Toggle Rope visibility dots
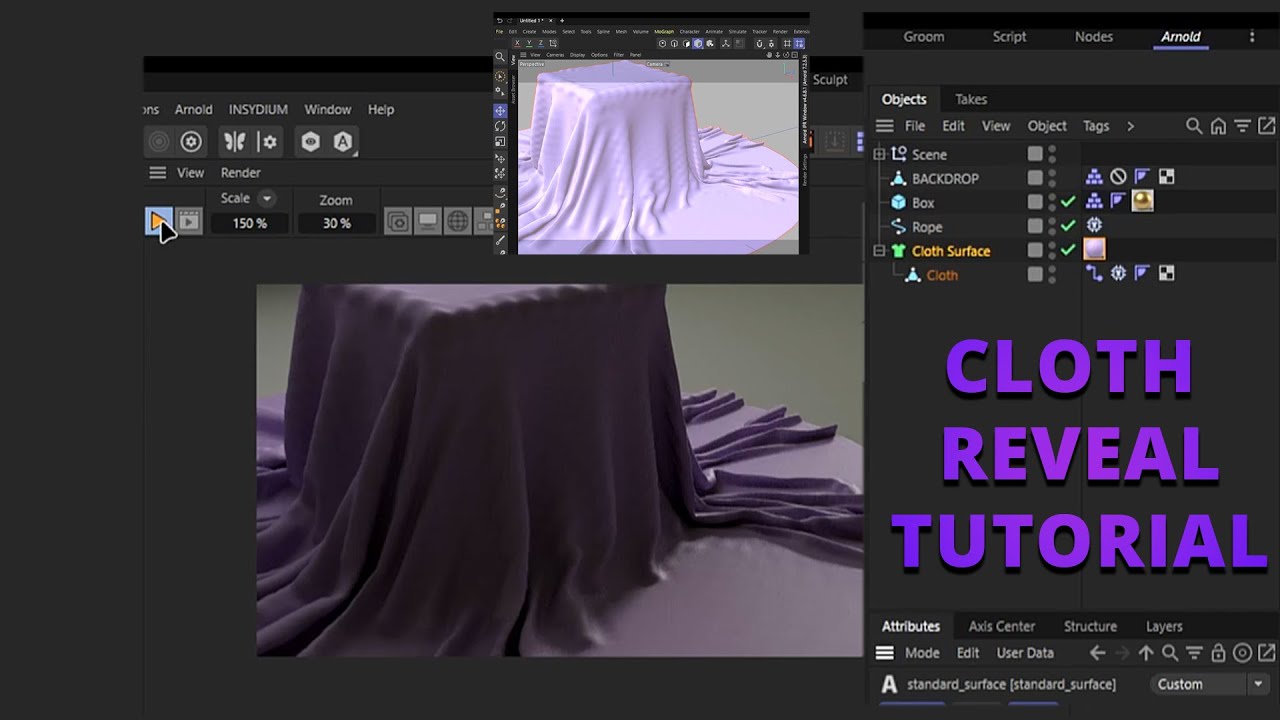Viewport: 1280px width, 720px height. coord(1052,226)
